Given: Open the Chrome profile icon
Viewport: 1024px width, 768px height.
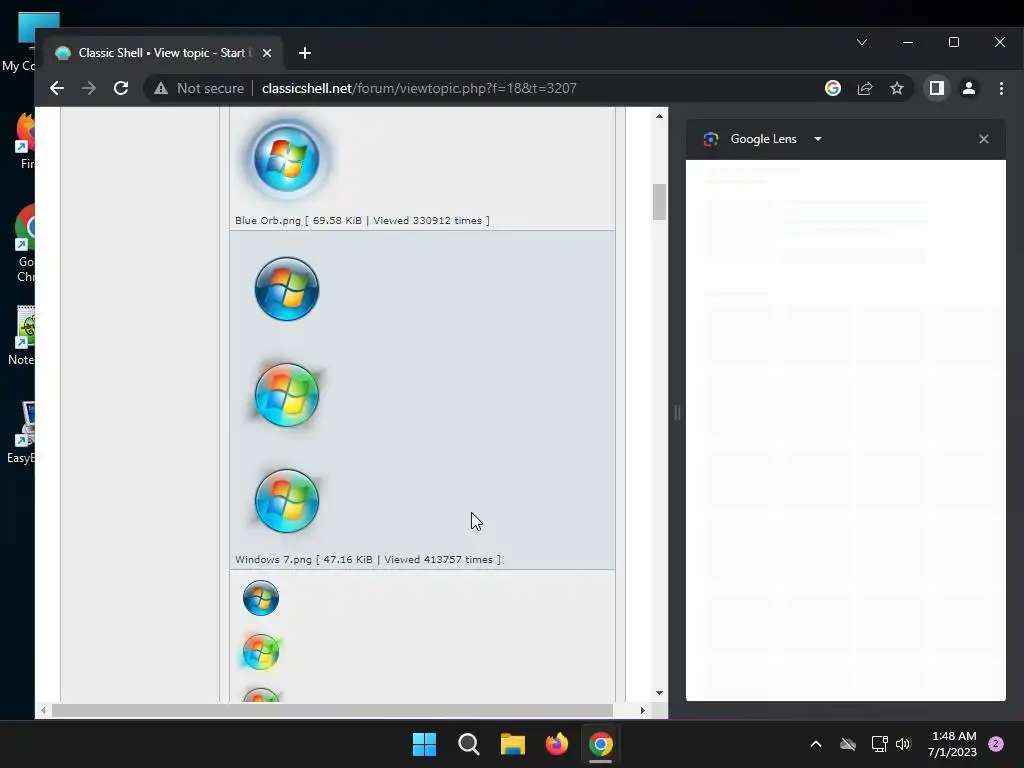Looking at the screenshot, I should click(x=968, y=88).
